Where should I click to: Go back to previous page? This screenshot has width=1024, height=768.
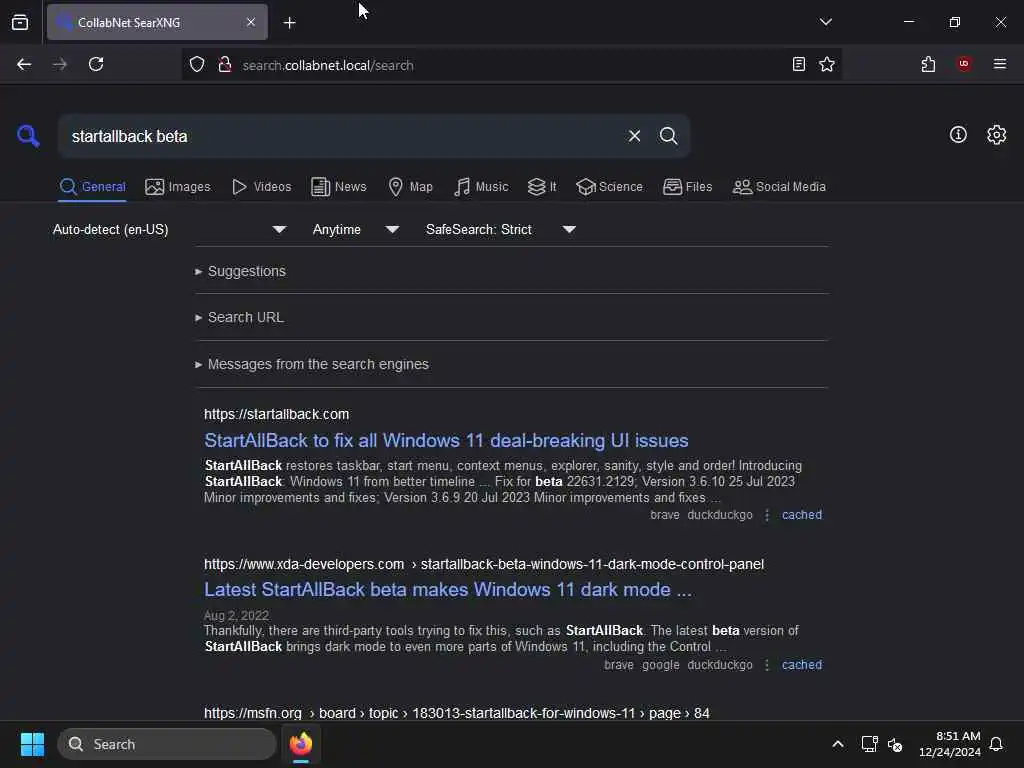point(24,64)
